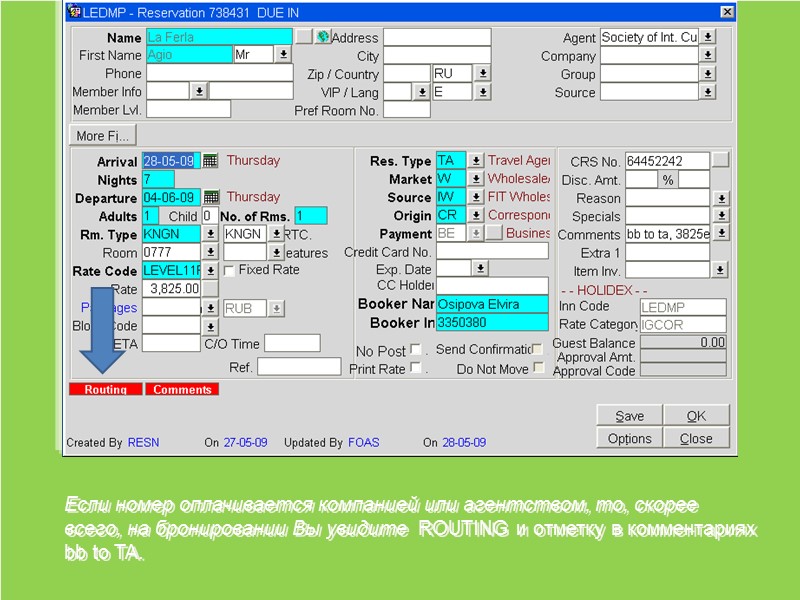
Task: Click the red Comments indicator
Action: (182, 389)
